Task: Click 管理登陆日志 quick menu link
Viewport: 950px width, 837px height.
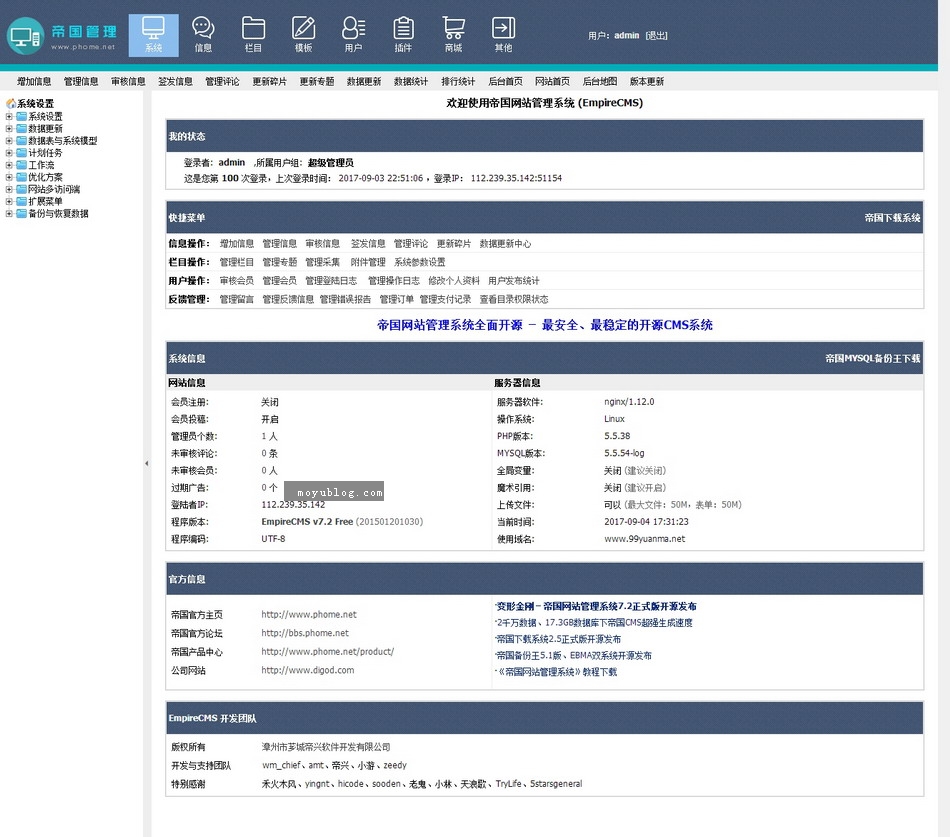Action: (x=331, y=281)
